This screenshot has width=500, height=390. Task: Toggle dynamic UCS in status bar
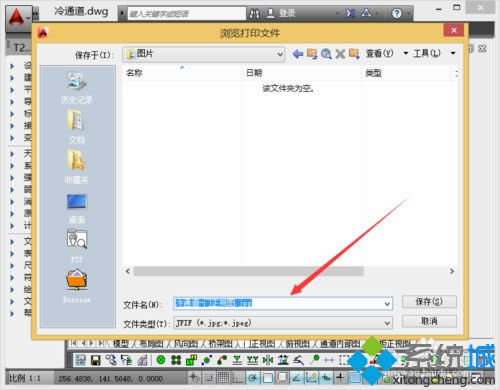311,378
